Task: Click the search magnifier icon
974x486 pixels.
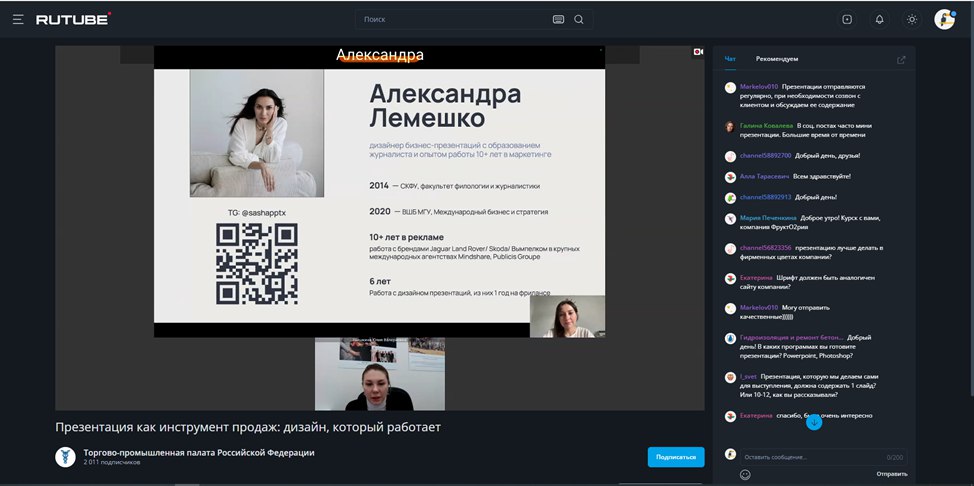Action: tap(579, 19)
